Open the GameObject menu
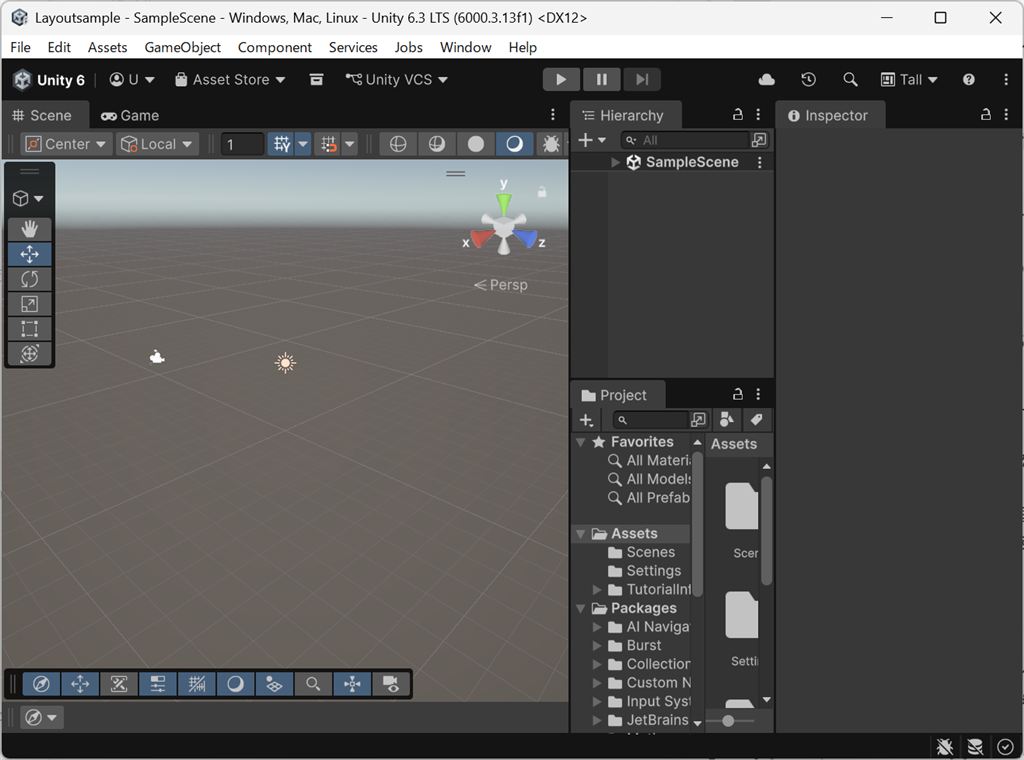The width and height of the screenshot is (1024, 760). click(183, 47)
